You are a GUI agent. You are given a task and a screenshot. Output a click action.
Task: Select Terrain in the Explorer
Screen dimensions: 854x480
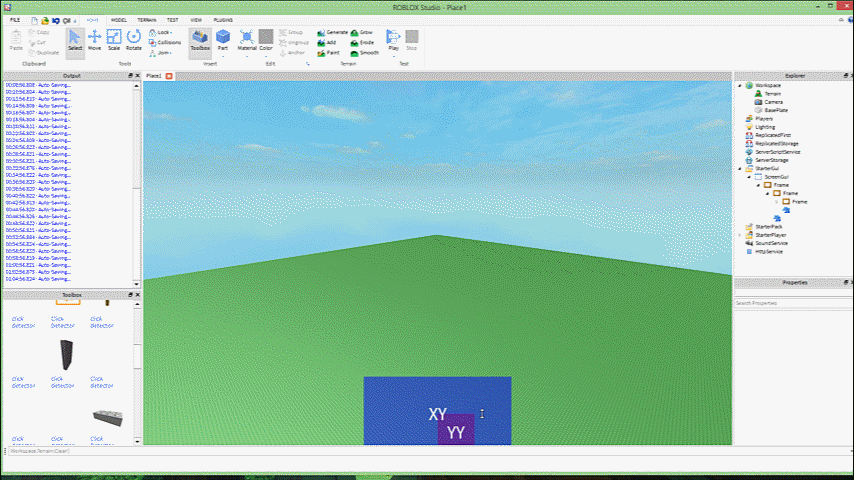tap(772, 94)
